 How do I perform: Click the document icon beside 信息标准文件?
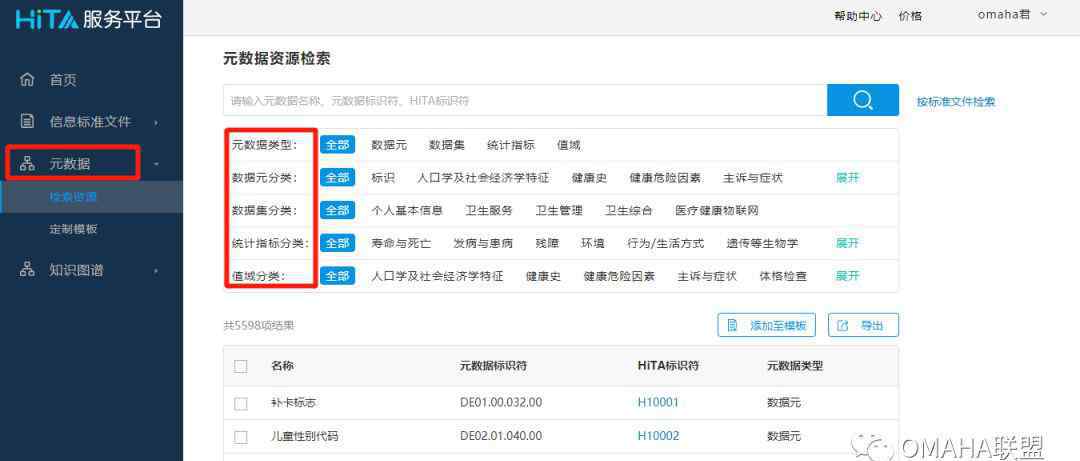click(x=28, y=122)
